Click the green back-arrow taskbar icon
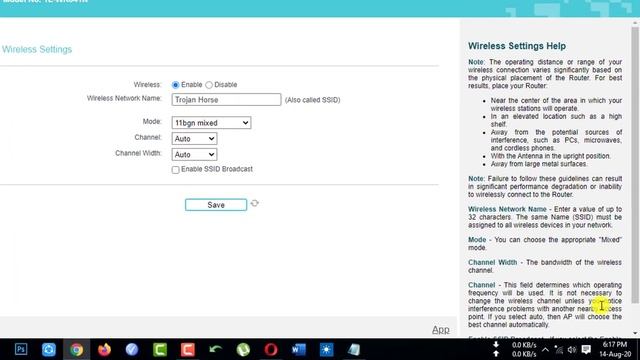The width and height of the screenshot is (640, 360). point(215,349)
